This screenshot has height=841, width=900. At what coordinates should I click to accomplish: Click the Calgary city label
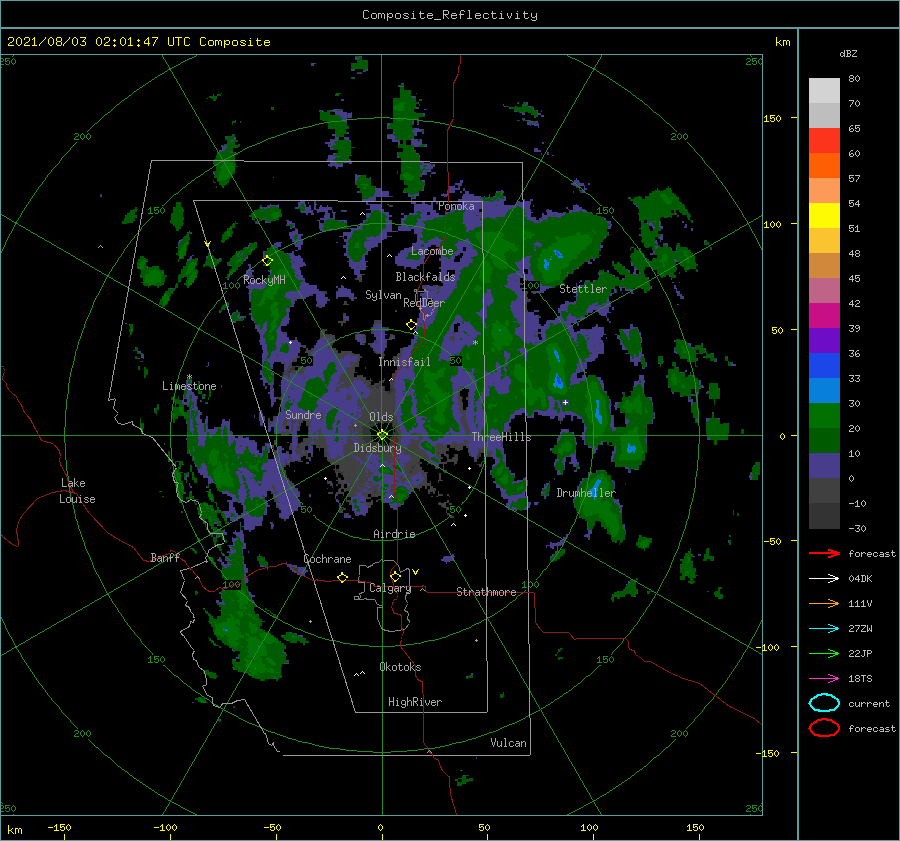pos(390,588)
